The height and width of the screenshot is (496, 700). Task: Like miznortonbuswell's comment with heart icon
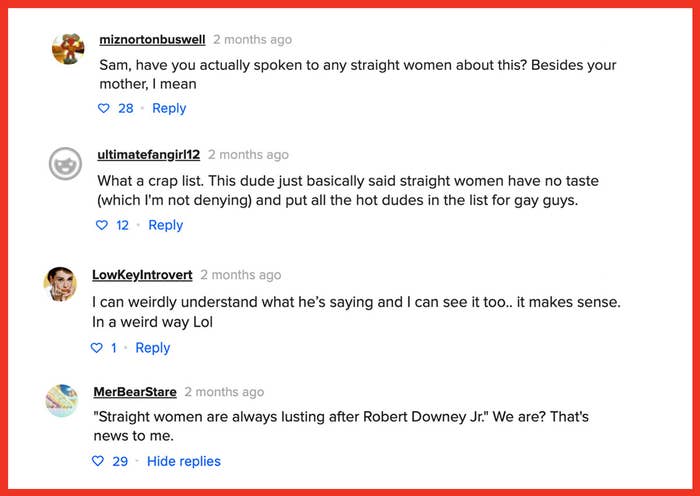pyautogui.click(x=104, y=108)
